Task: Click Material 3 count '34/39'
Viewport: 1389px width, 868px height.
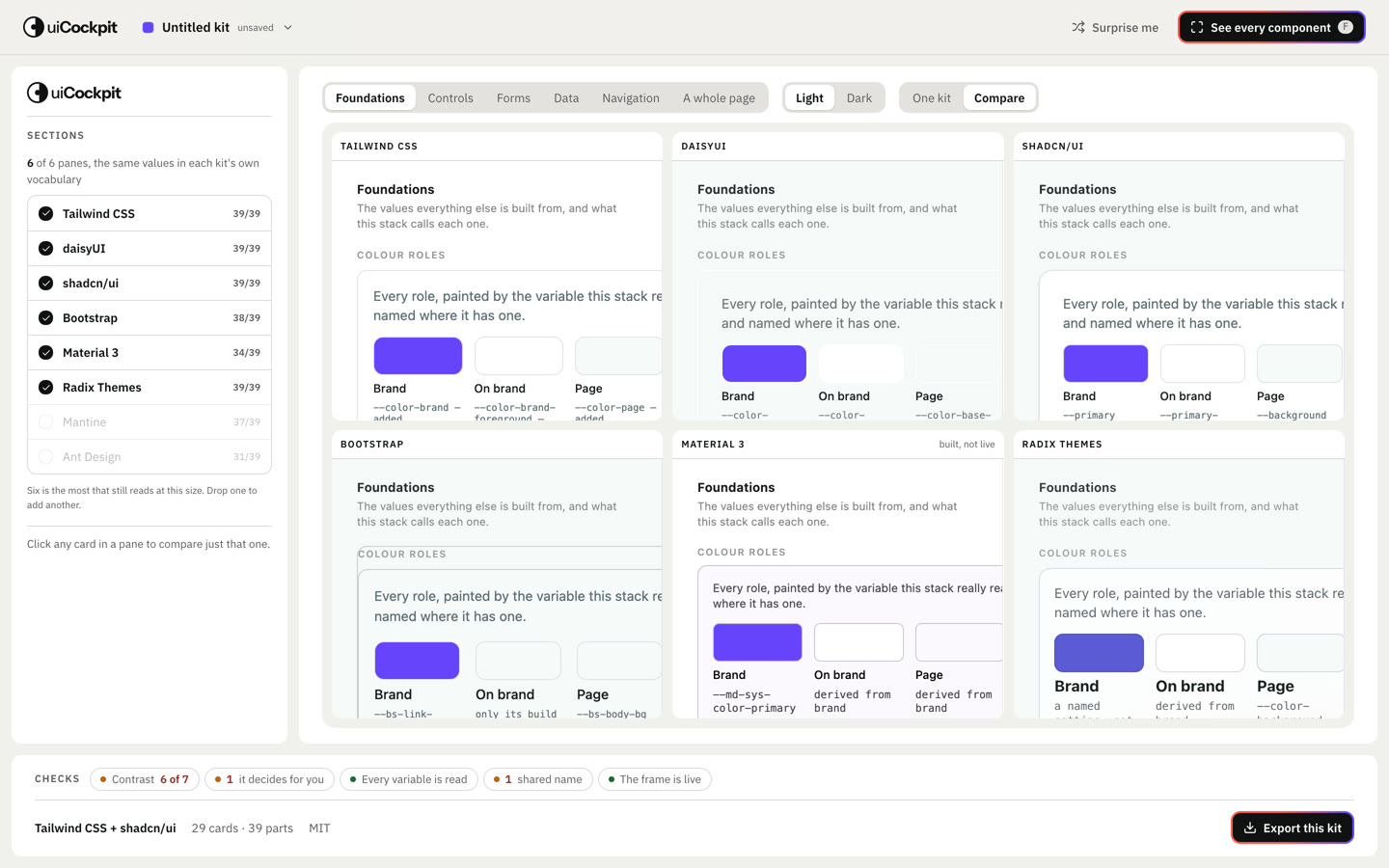Action: (247, 353)
